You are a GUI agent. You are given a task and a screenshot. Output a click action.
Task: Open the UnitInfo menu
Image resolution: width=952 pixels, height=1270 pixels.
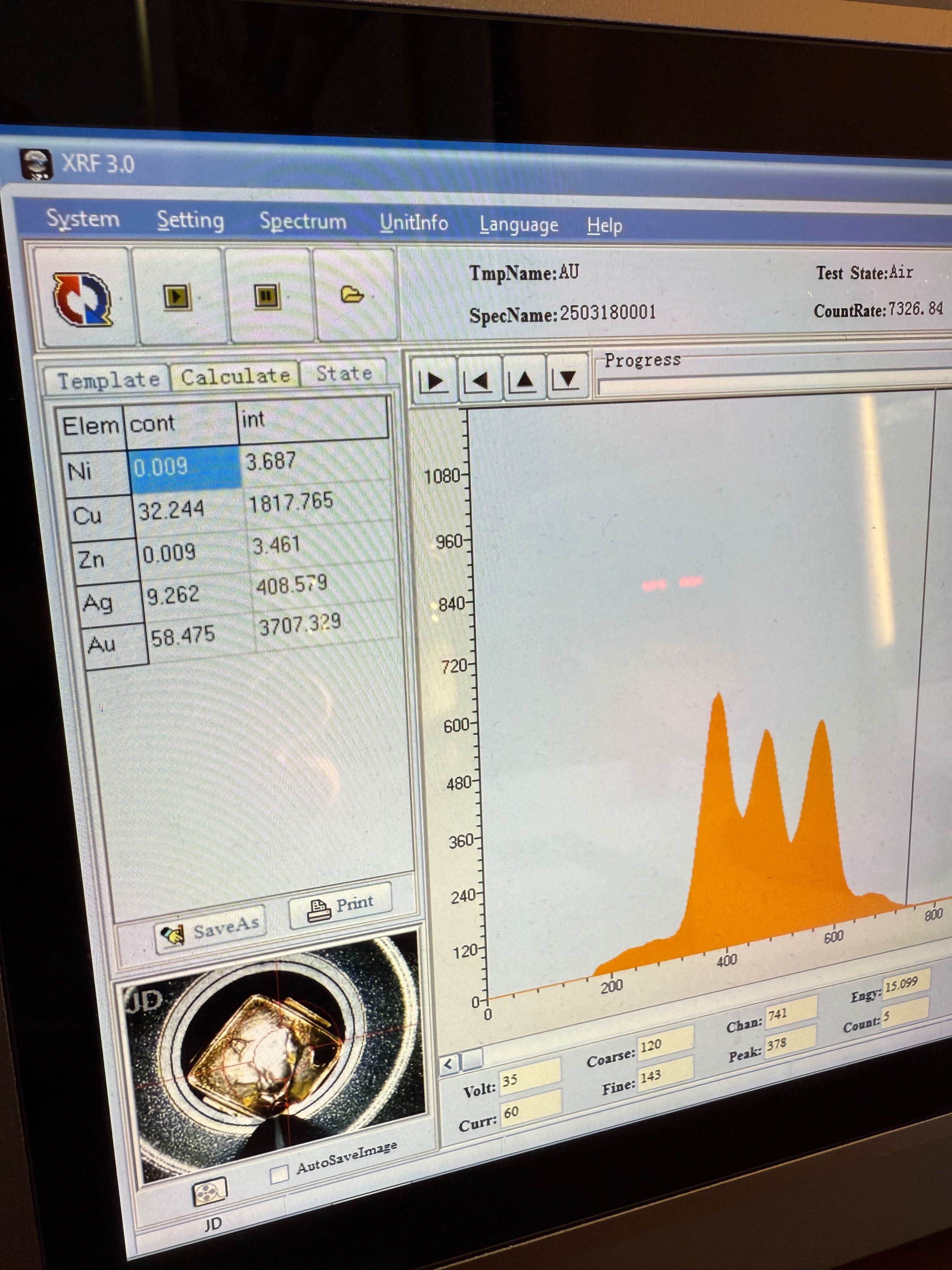coord(414,223)
